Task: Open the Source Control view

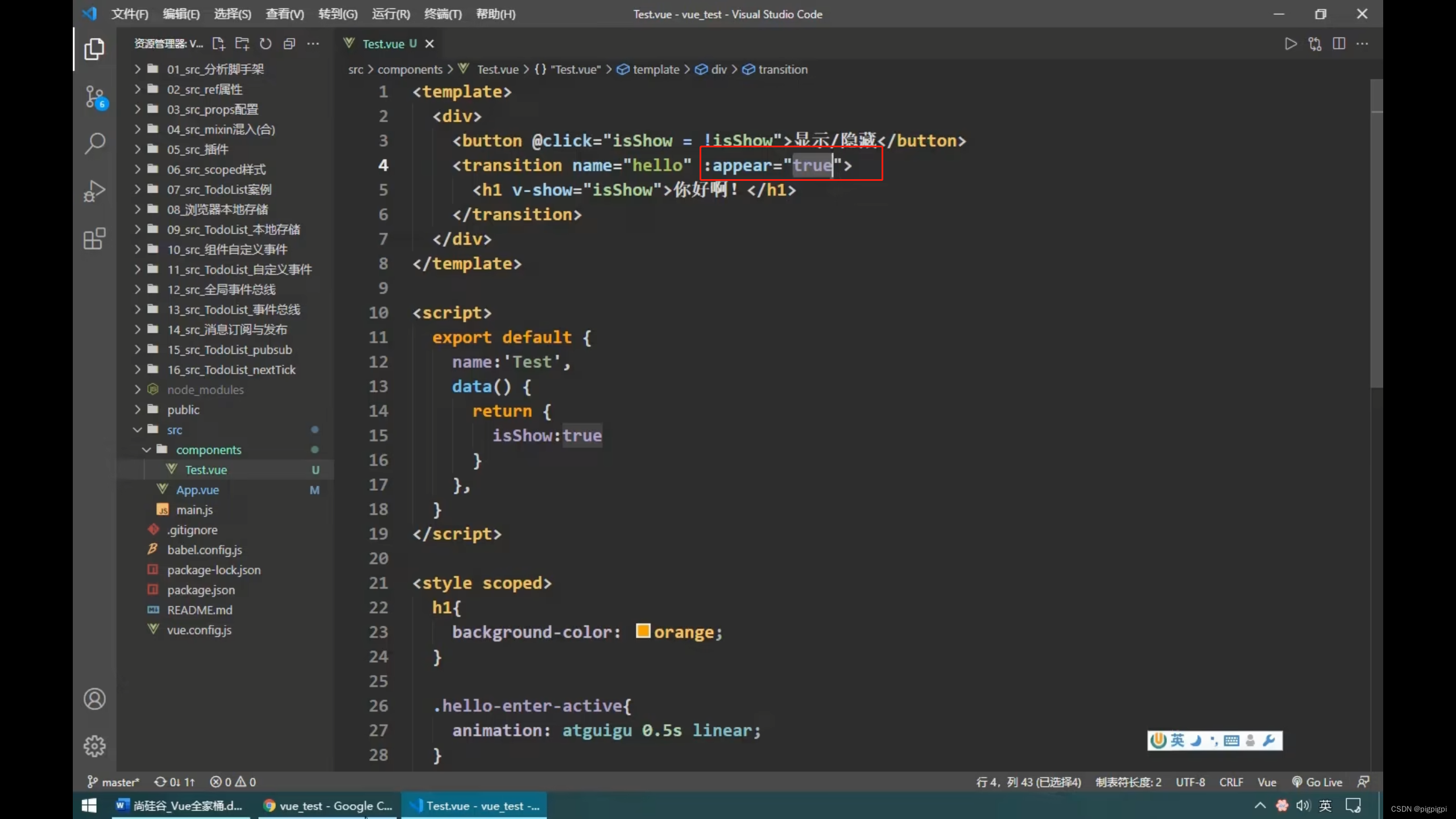Action: [x=95, y=97]
